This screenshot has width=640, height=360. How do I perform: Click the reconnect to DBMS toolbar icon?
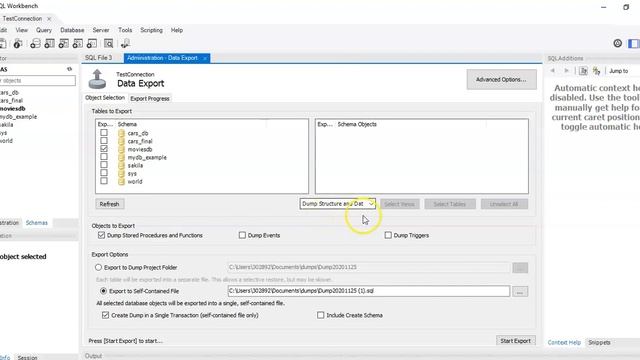point(125,44)
